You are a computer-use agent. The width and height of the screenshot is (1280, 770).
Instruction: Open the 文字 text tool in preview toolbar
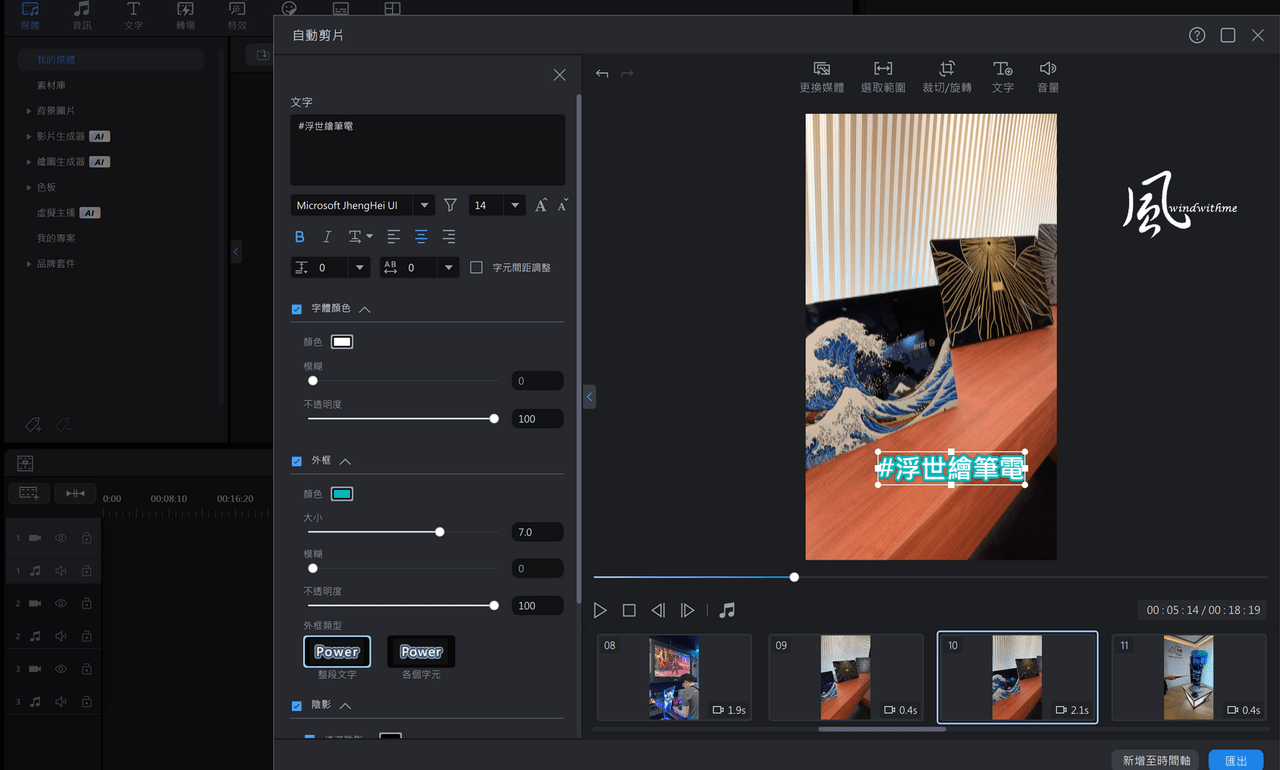pyautogui.click(x=1002, y=76)
